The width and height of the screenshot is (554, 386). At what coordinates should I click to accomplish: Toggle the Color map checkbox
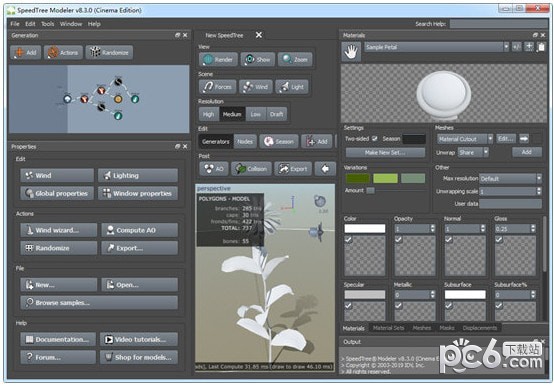coord(348,240)
